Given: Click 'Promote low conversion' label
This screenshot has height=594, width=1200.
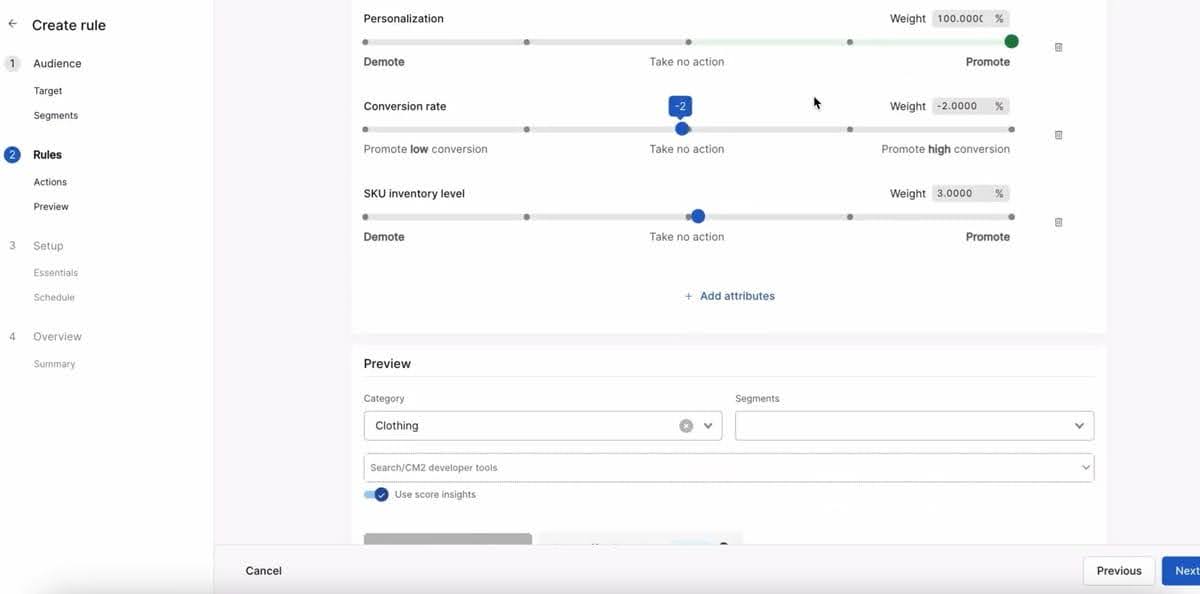Looking at the screenshot, I should (426, 149).
